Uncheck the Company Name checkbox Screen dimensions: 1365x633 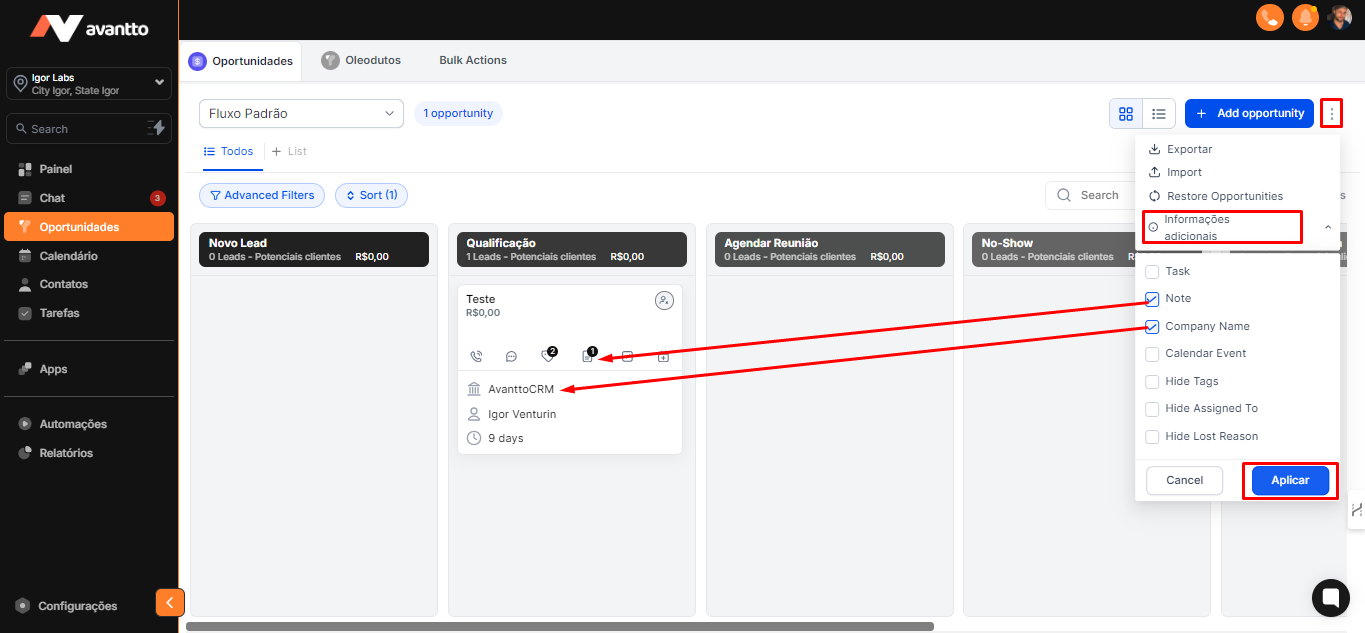pos(1152,326)
